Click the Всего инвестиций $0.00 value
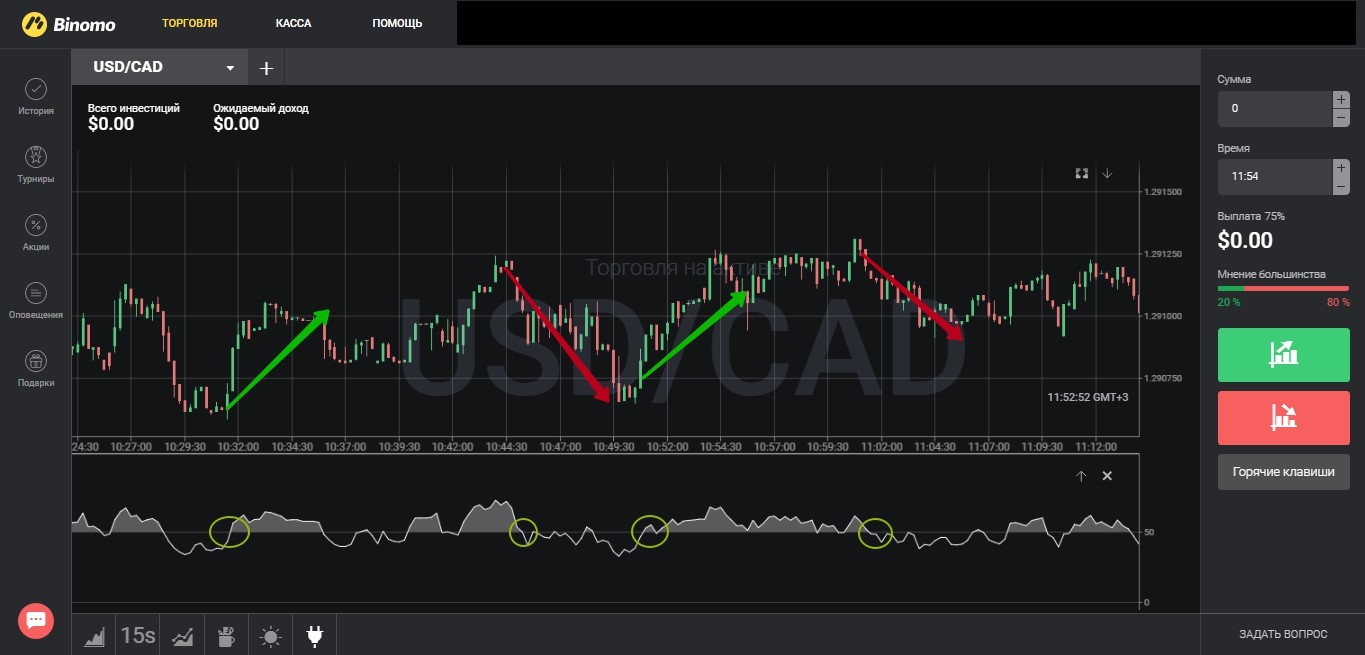The image size is (1365, 655). click(x=111, y=124)
